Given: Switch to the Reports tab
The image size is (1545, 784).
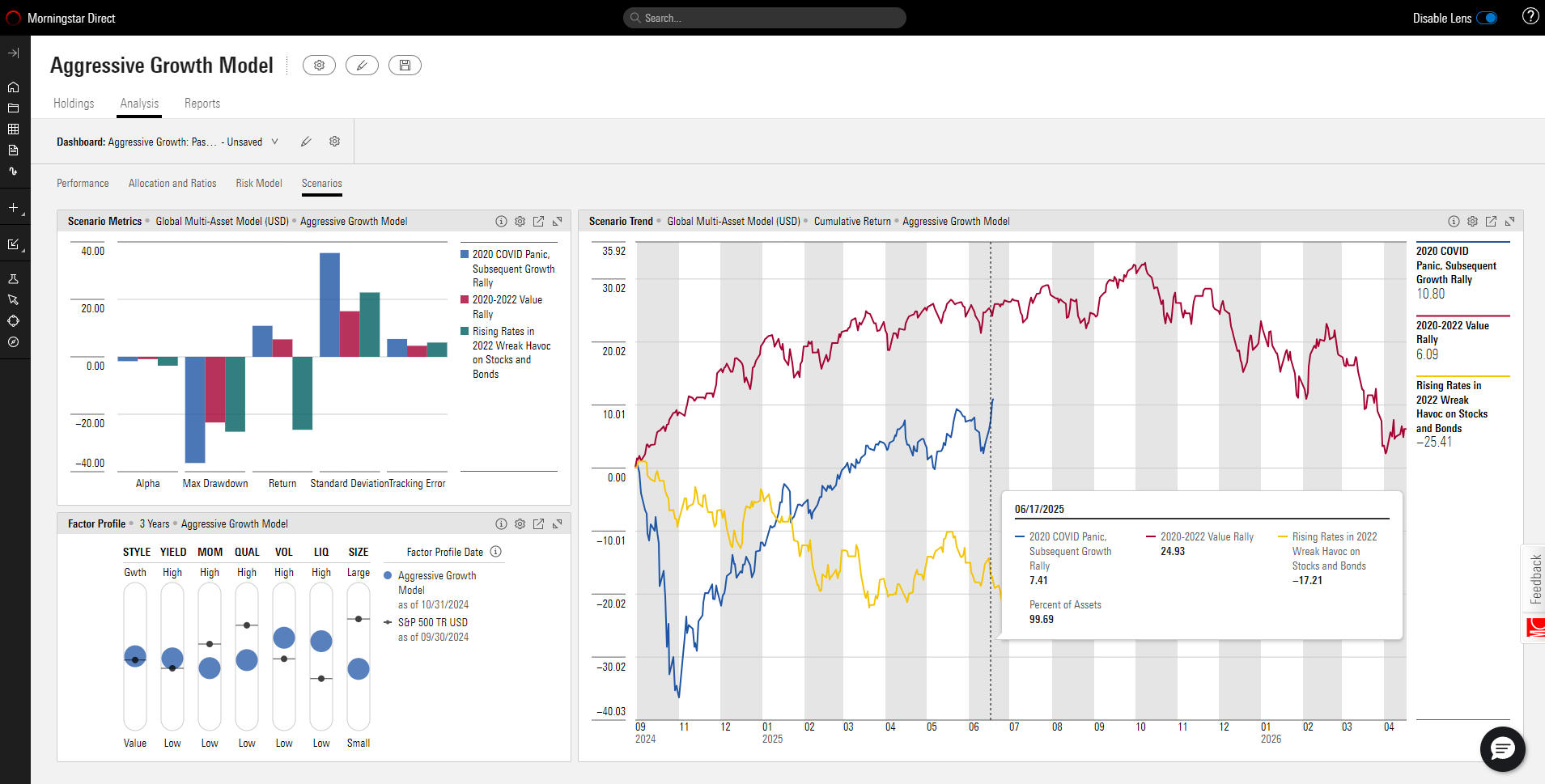Looking at the screenshot, I should (x=202, y=103).
